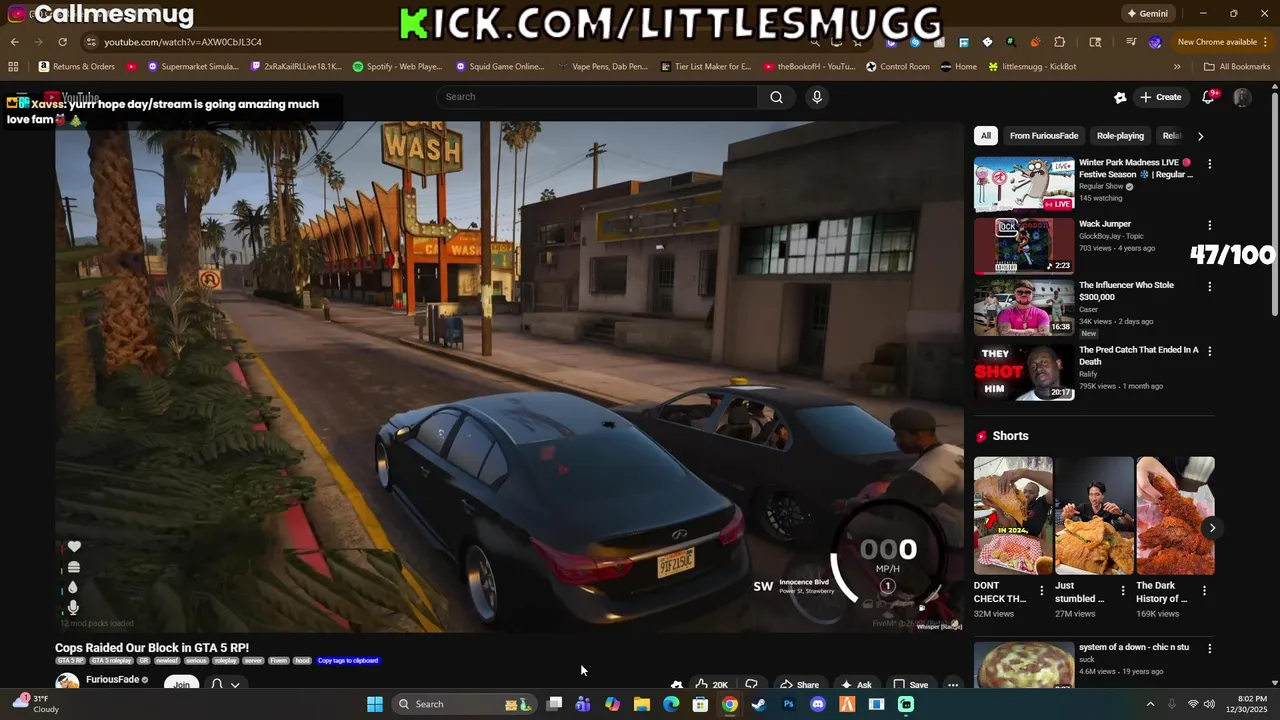1280x720 pixels.
Task: Select Role-playing filter chip
Action: click(x=1120, y=136)
